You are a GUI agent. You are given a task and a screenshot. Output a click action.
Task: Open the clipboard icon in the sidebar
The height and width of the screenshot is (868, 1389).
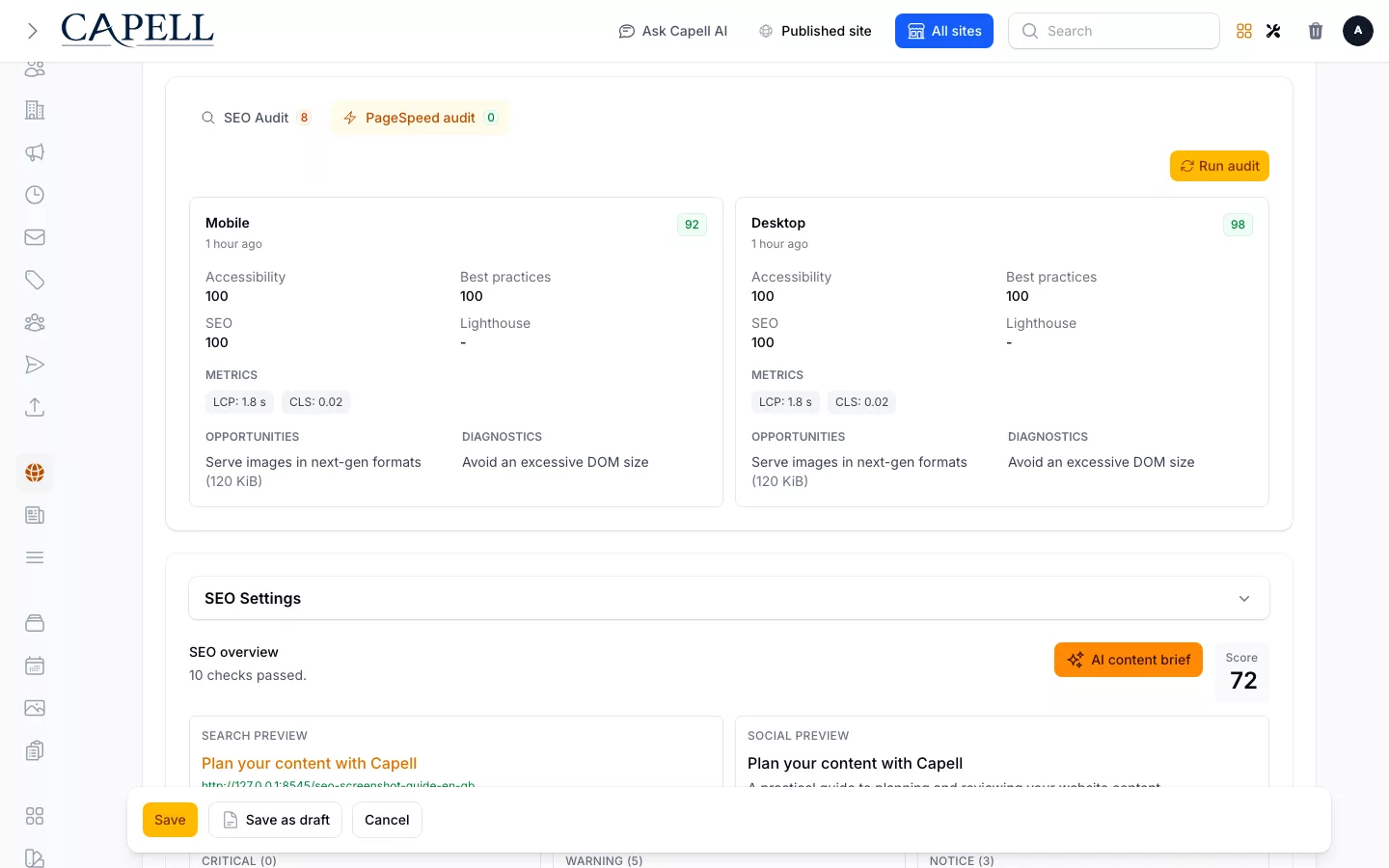pos(35,750)
